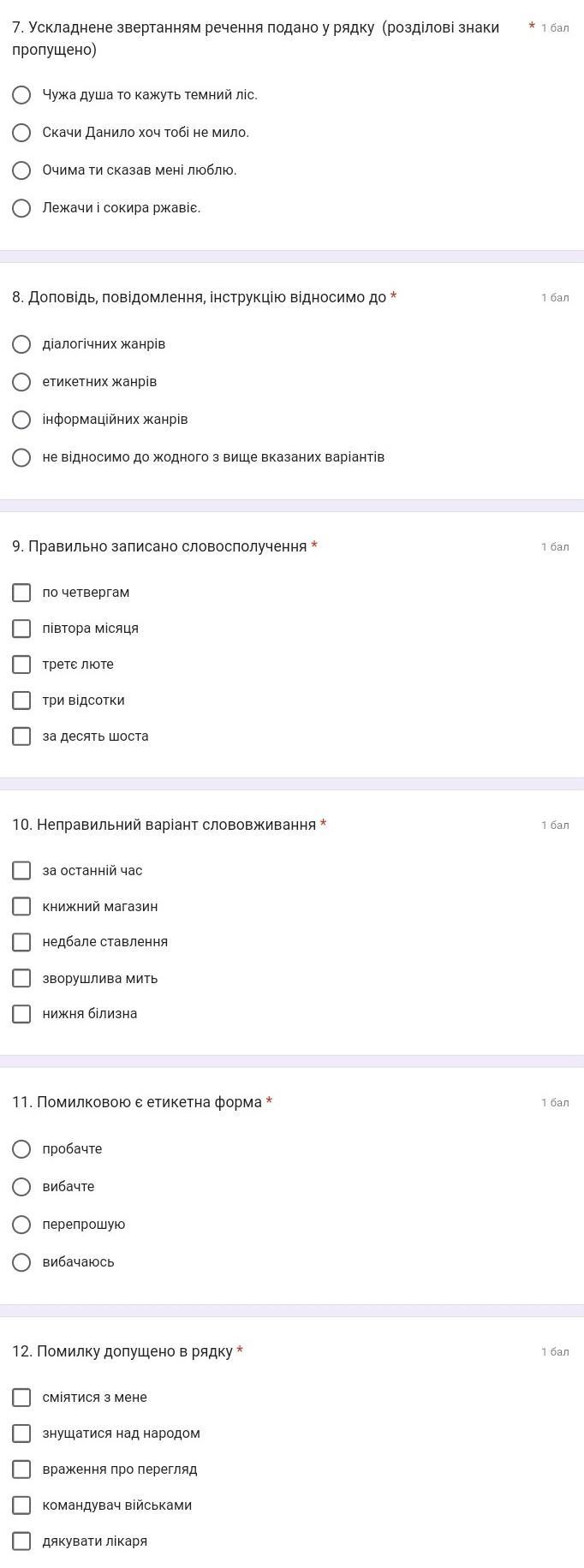
Task: Select 'діалогічних жанрів' answer
Action: click(21, 344)
